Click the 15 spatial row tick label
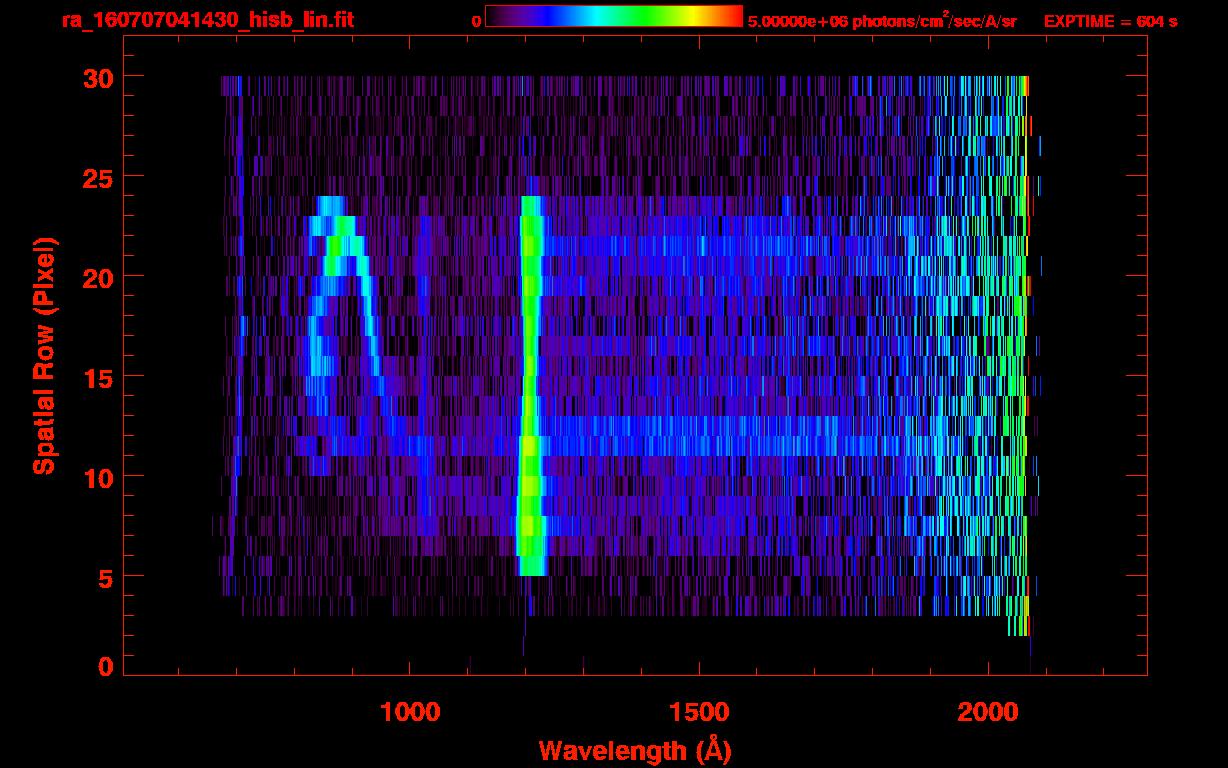The width and height of the screenshot is (1228, 768). 97,377
